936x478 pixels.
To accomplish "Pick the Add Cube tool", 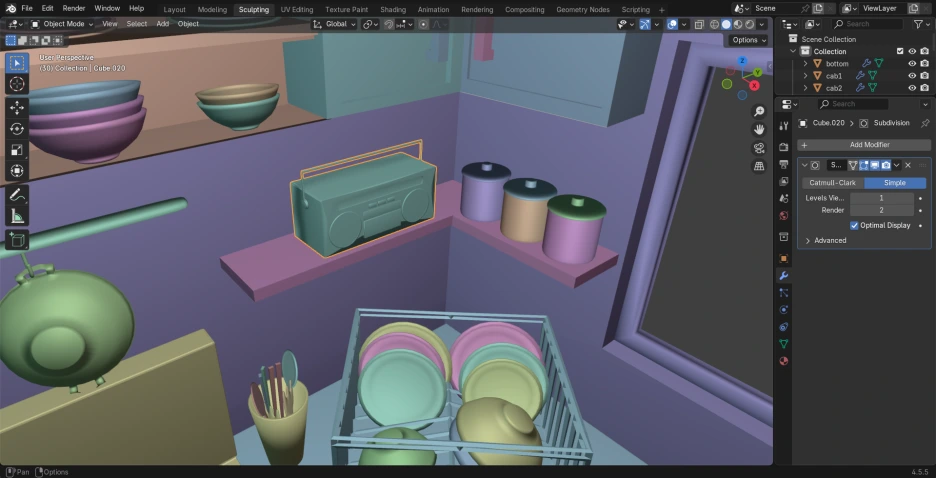I will (x=17, y=240).
